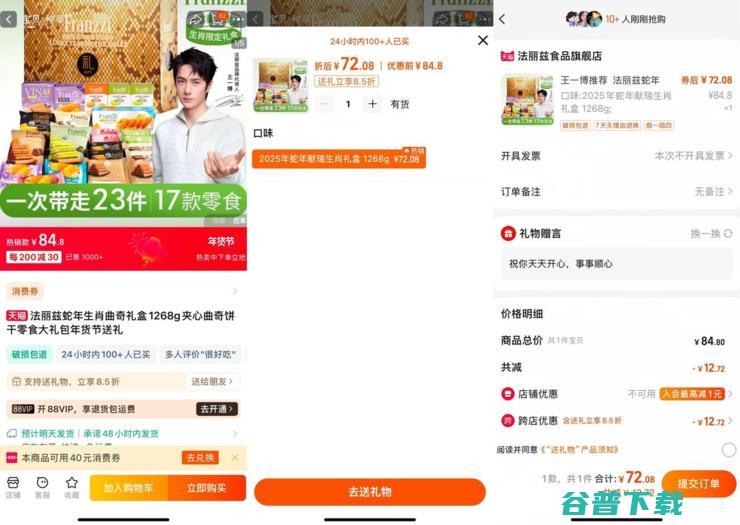Image resolution: width=740 pixels, height=525 pixels.
Task: Dismiss the 40元消费券 banner
Action: pyautogui.click(x=235, y=457)
